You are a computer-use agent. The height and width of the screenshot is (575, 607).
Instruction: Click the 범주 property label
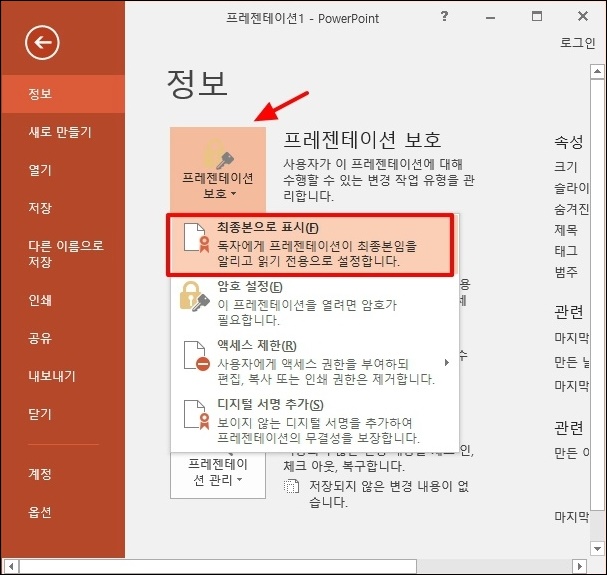pos(566,272)
